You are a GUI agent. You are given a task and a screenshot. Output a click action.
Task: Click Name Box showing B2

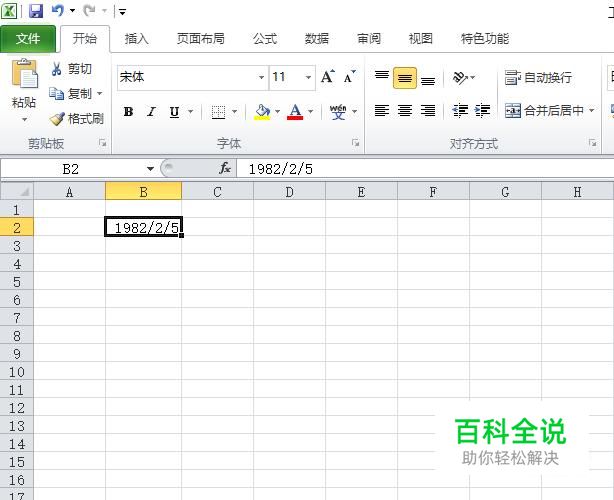pyautogui.click(x=71, y=169)
